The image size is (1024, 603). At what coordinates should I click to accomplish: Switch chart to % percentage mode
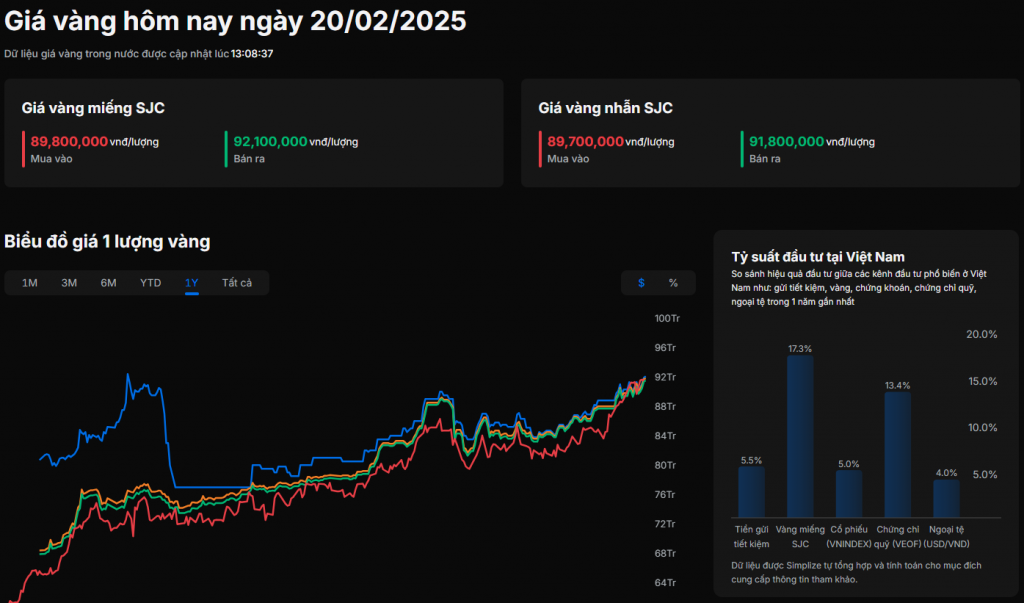[x=673, y=283]
